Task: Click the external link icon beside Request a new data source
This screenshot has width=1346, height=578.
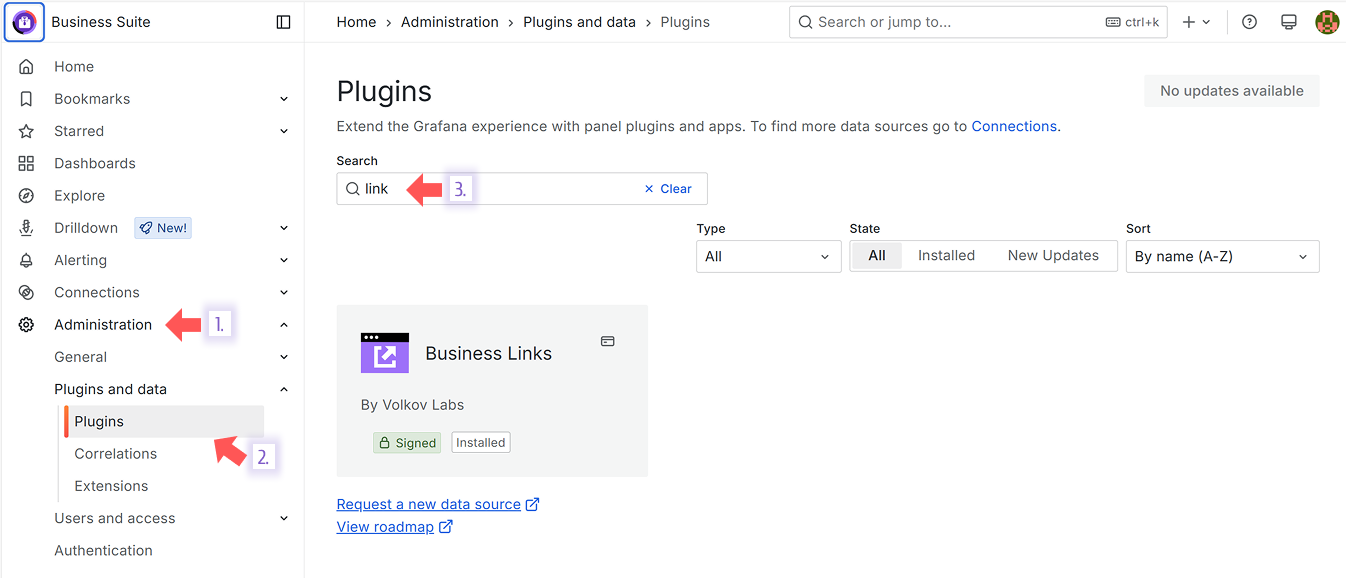Action: (533, 504)
